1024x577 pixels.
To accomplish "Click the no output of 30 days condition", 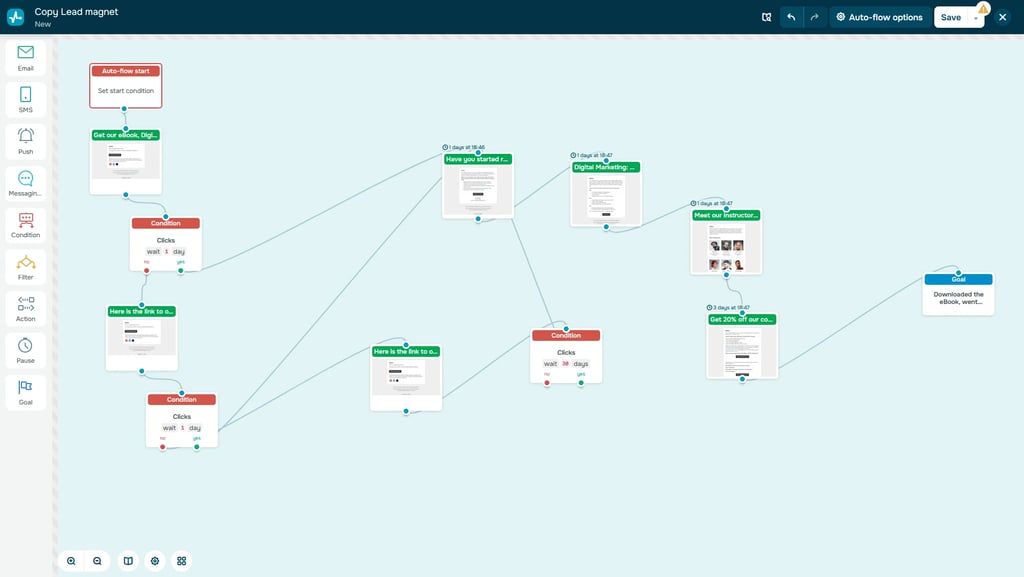I will (547, 383).
